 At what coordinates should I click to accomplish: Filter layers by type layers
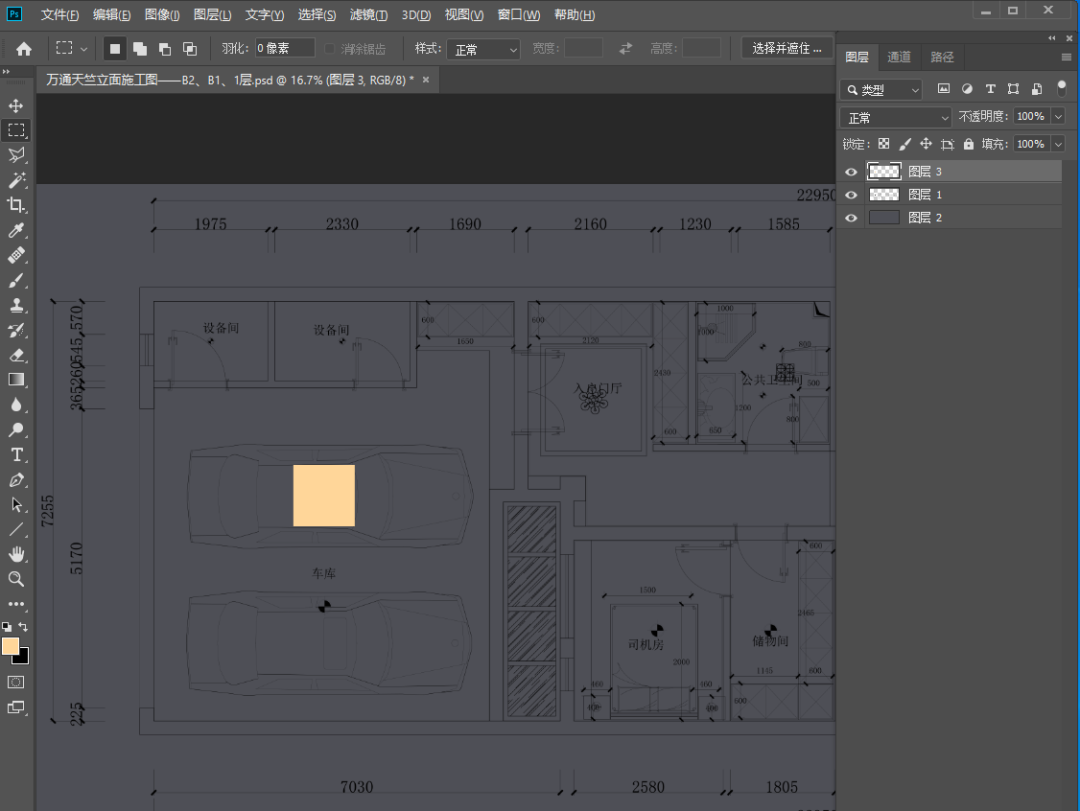point(990,89)
